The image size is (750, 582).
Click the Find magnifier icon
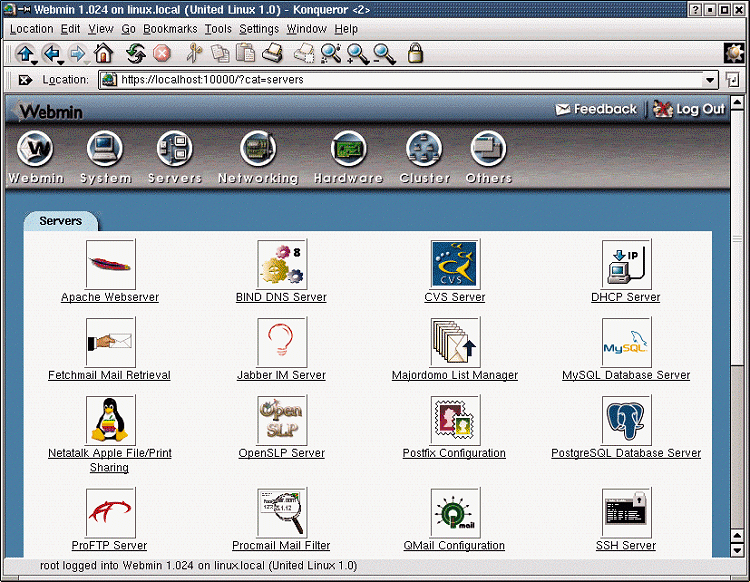pos(331,53)
